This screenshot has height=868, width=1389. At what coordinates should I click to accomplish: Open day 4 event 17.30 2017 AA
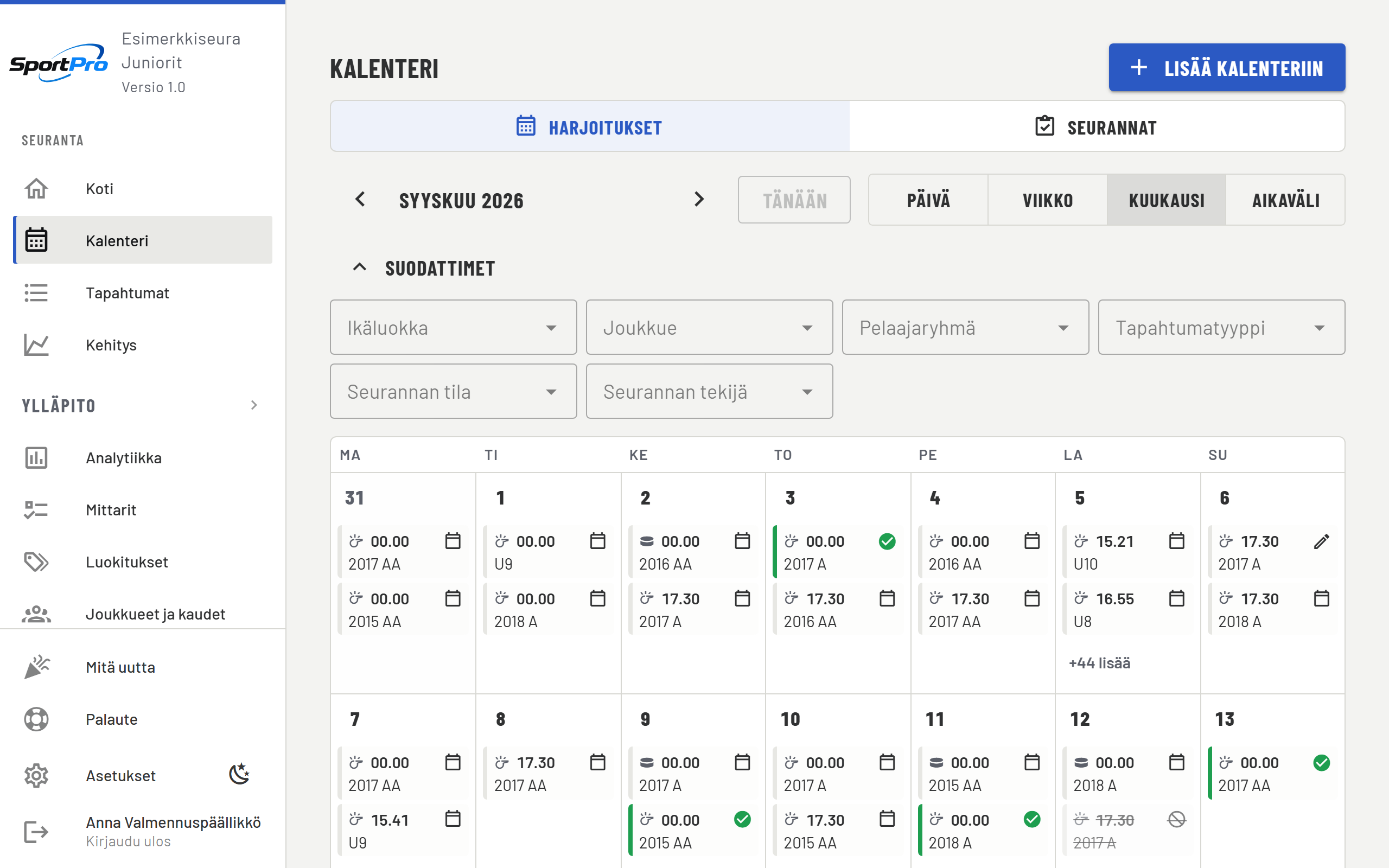click(983, 609)
